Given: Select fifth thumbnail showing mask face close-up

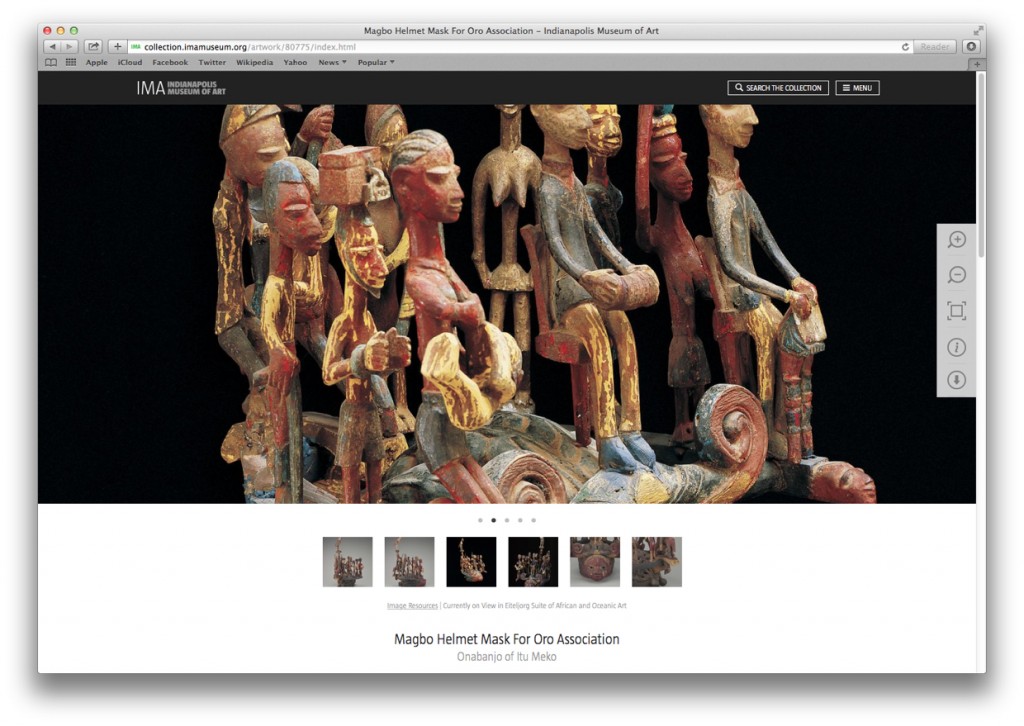Looking at the screenshot, I should click(595, 562).
